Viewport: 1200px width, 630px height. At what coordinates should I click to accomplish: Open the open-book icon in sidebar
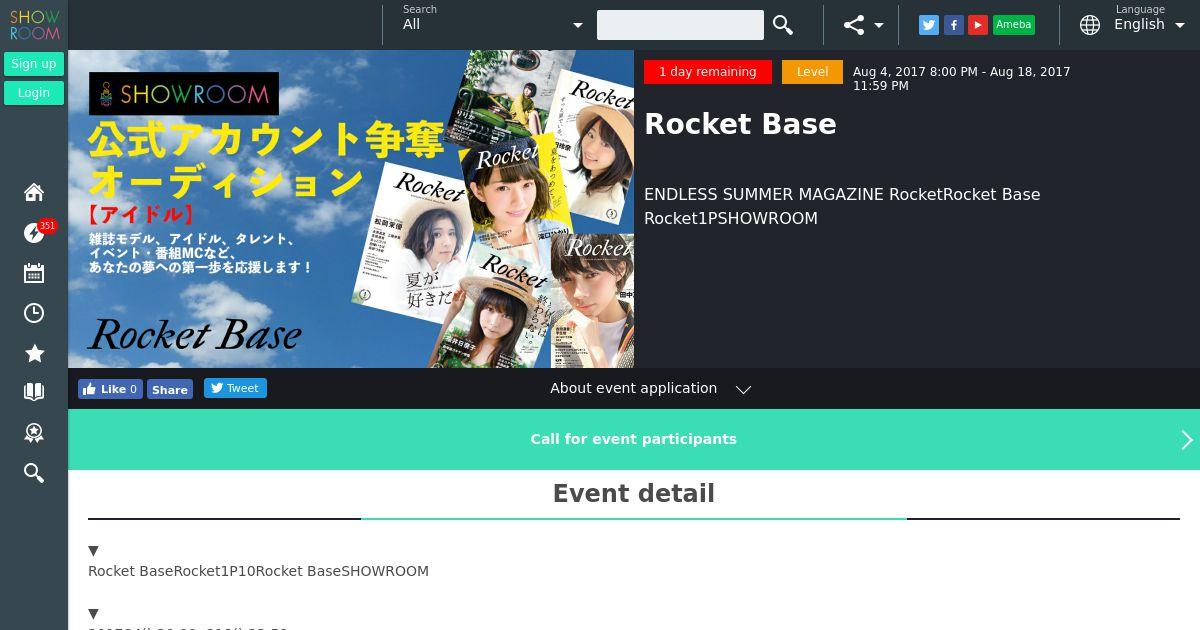34,392
